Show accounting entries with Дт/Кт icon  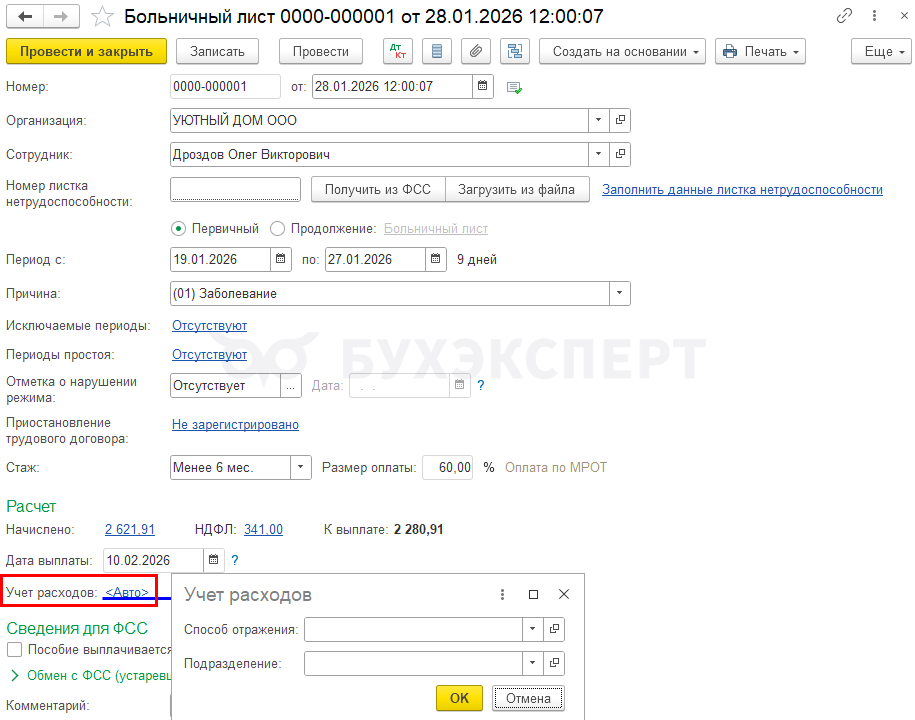[398, 51]
